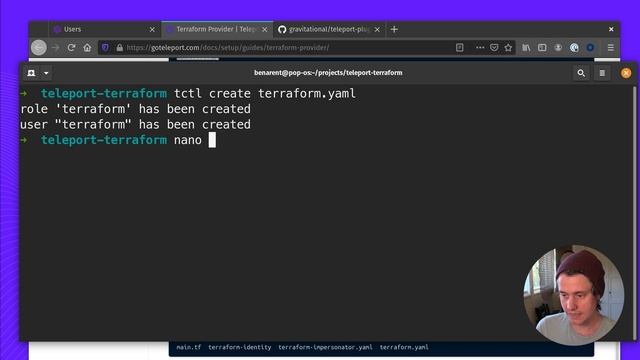640x360 pixels.
Task: Open the Firefox home page
Action: point(87,48)
